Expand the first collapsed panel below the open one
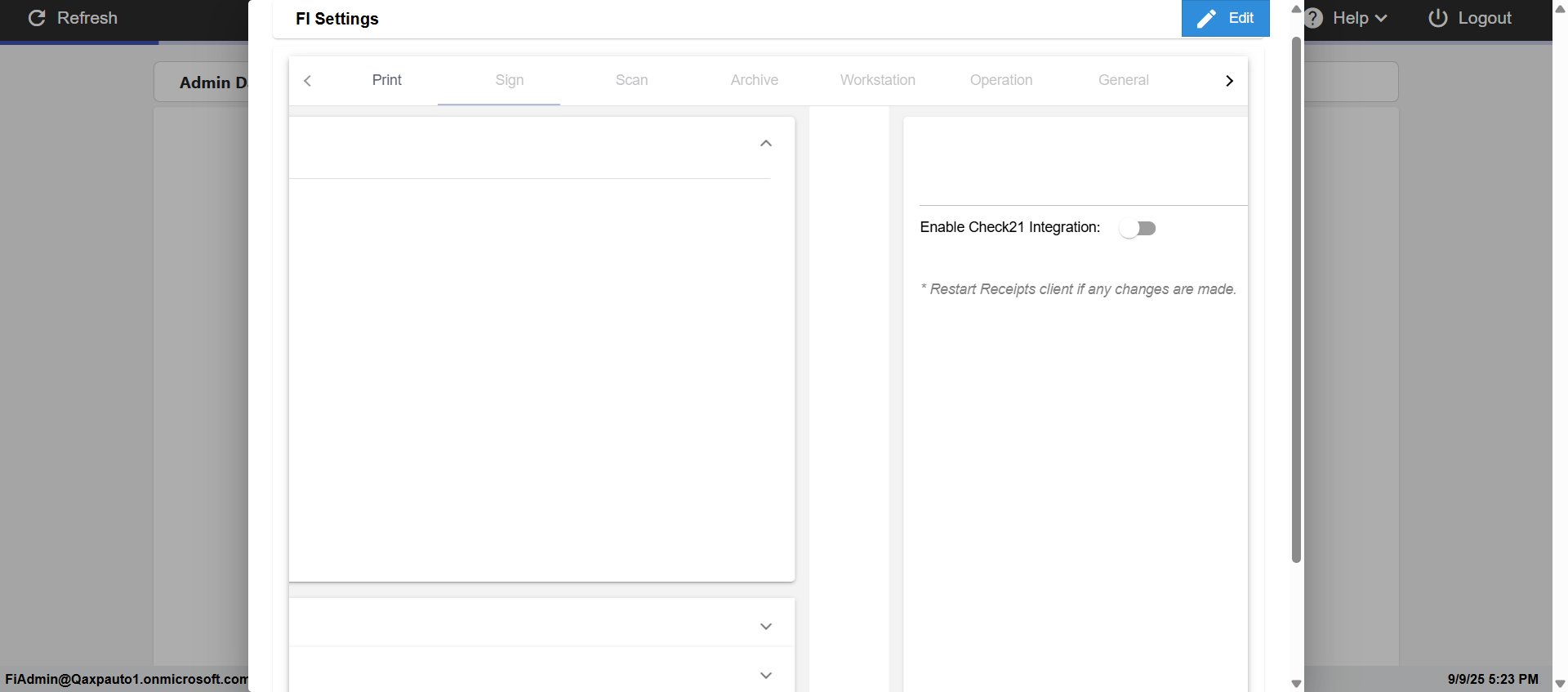Screen dimensions: 1568x692 [x=766, y=627]
